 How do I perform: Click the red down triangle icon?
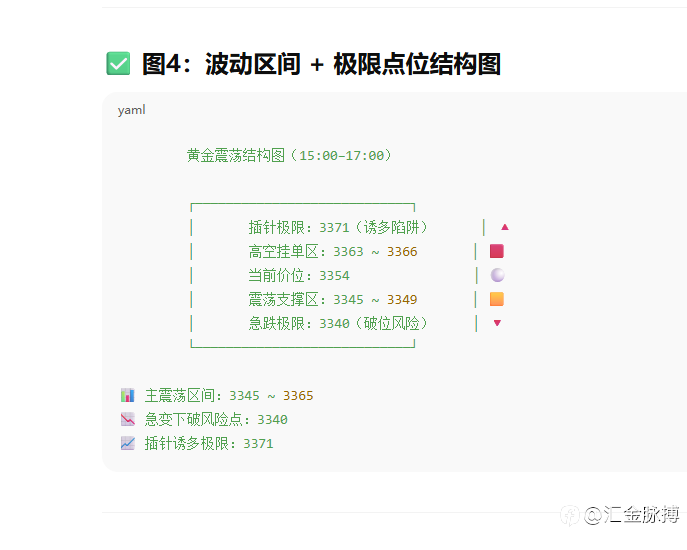point(497,323)
